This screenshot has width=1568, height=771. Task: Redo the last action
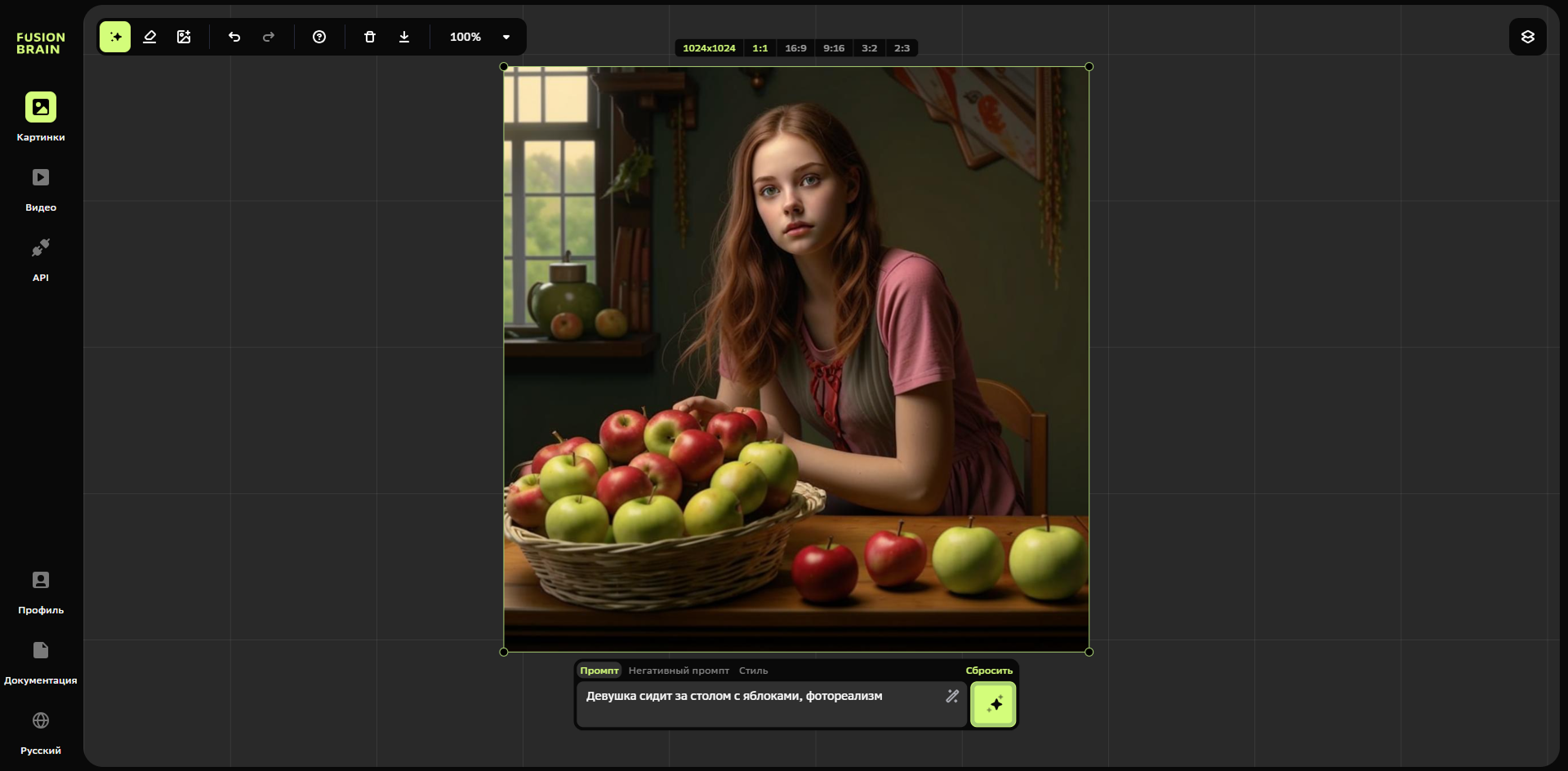click(269, 37)
